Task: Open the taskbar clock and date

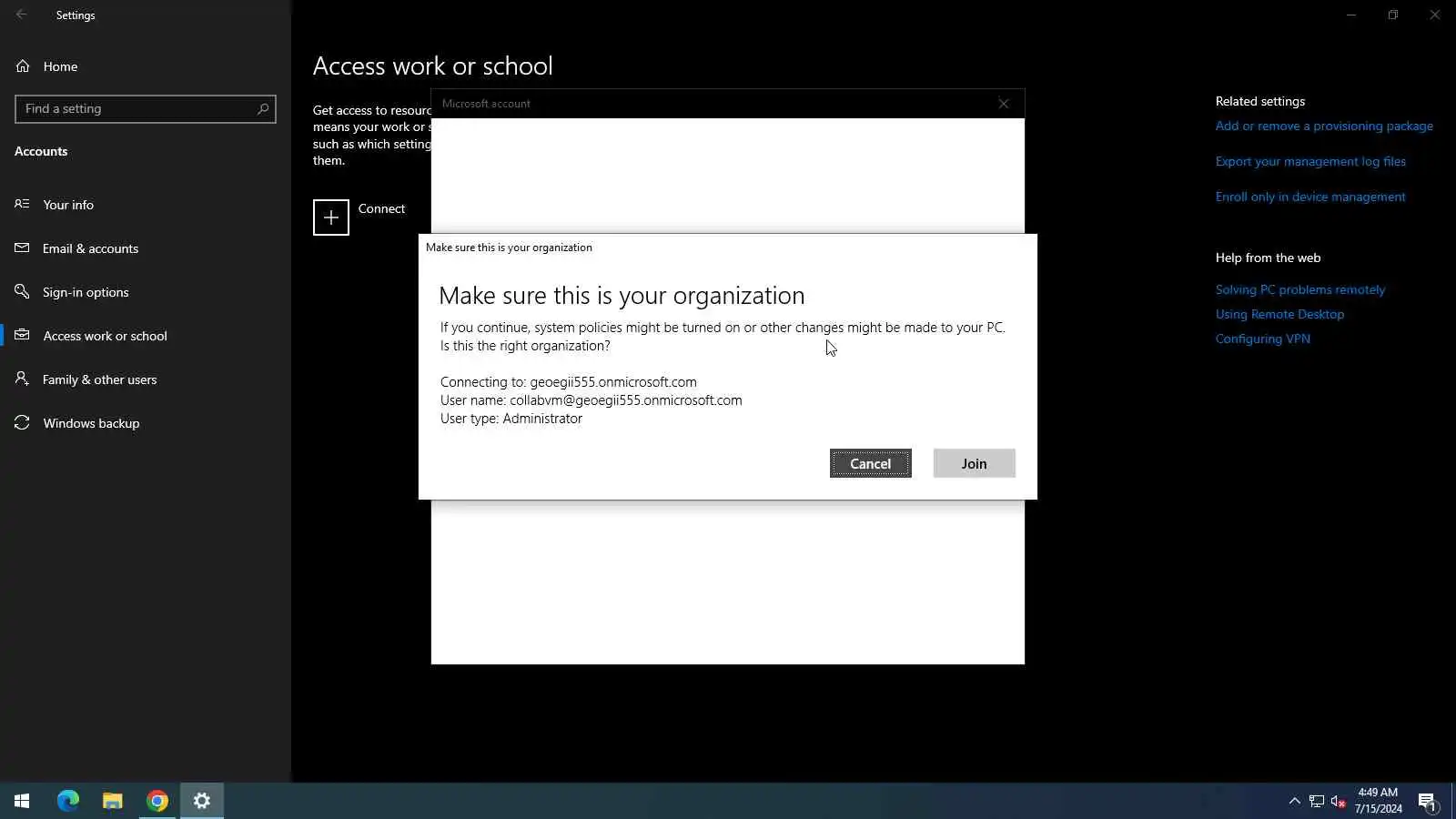Action: [x=1378, y=801]
